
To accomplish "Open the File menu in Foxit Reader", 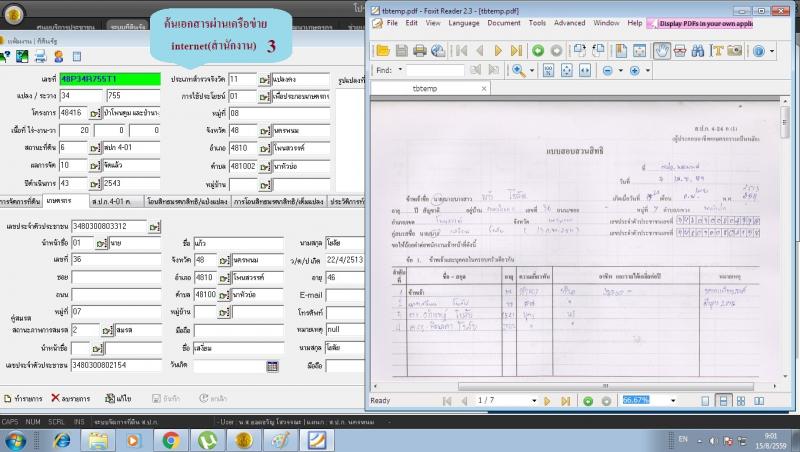I will pos(392,23).
